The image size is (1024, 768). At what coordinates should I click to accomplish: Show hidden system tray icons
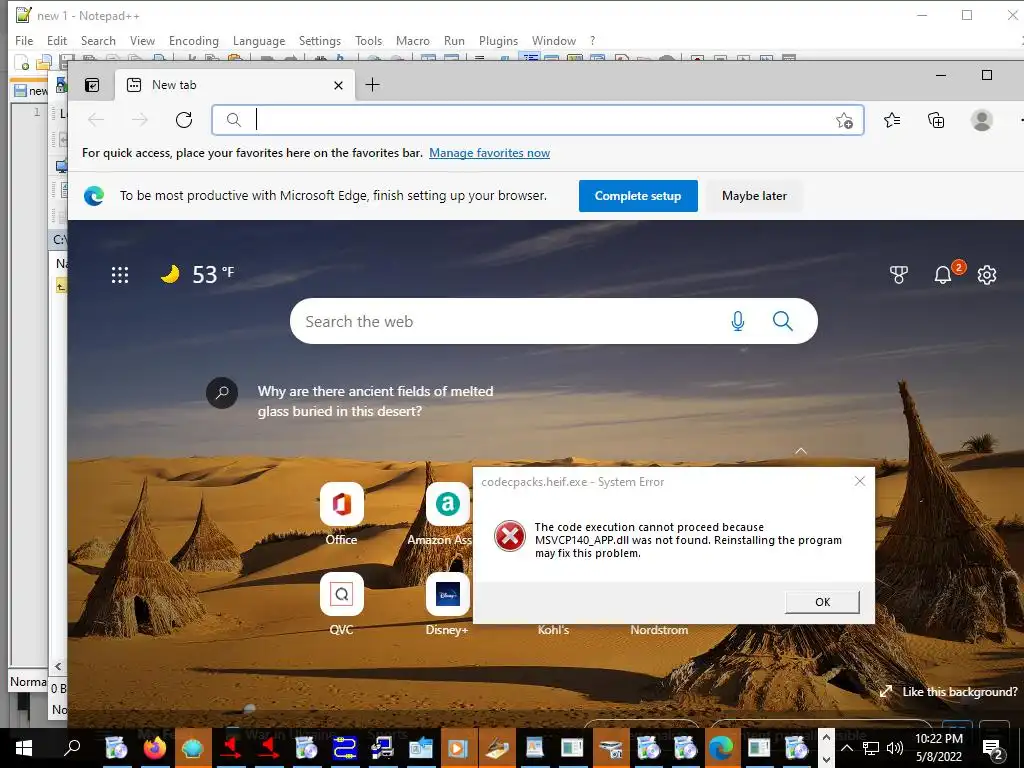click(847, 748)
